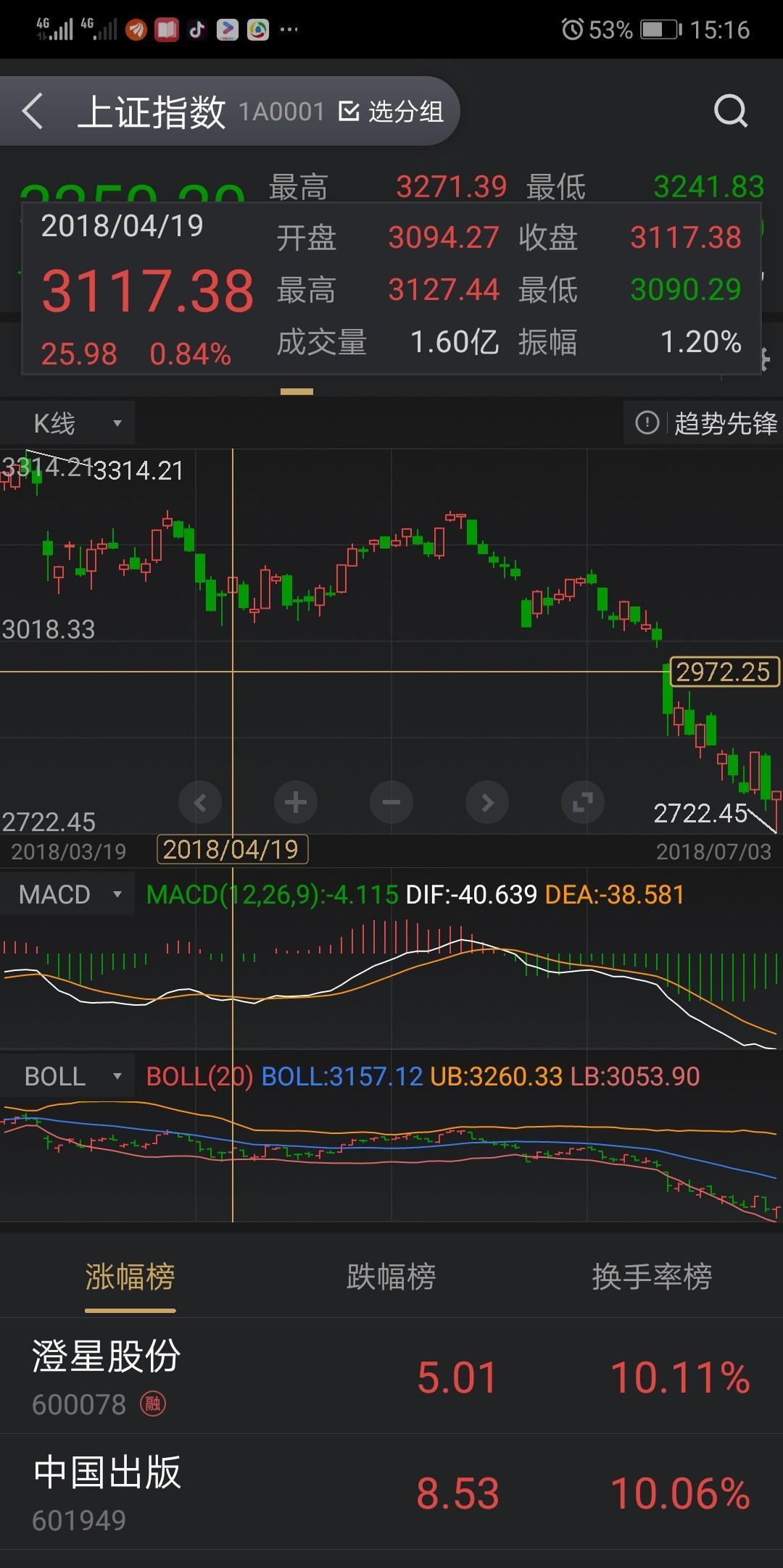
Task: Tap the 2018/07/03 end date label
Action: click(x=714, y=851)
